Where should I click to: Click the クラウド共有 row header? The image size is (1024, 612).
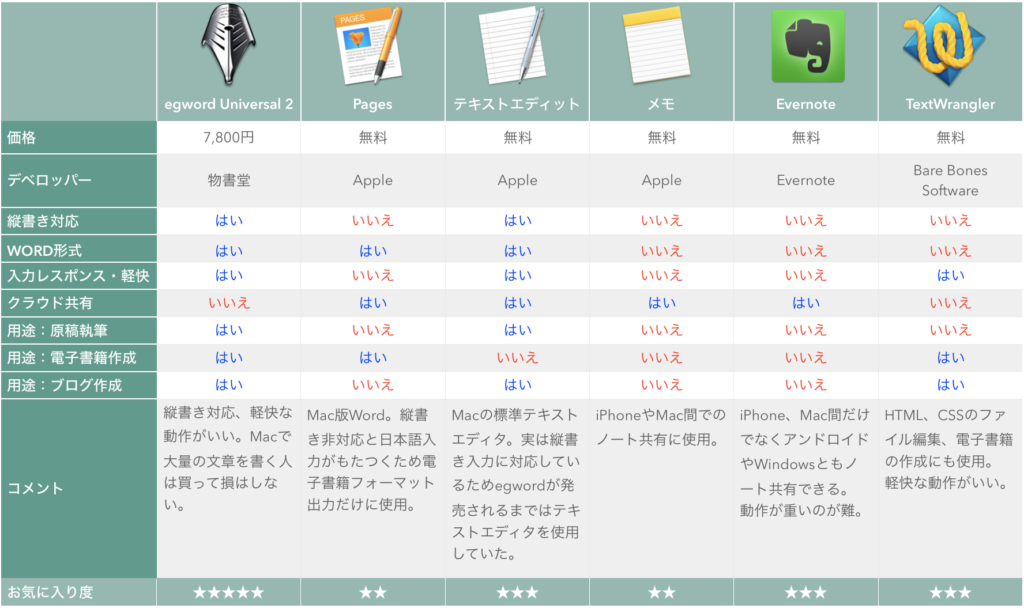78,303
